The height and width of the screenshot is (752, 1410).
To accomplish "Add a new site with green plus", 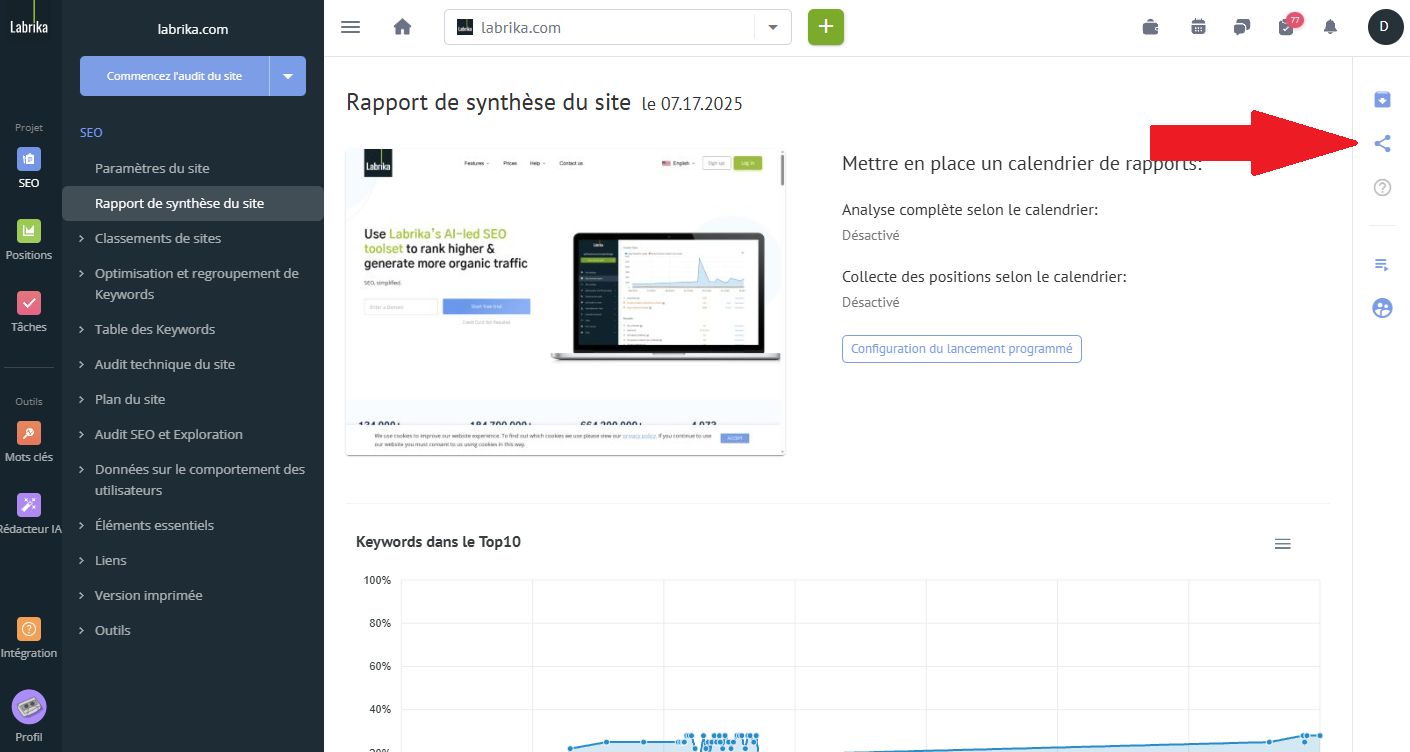I will point(826,27).
